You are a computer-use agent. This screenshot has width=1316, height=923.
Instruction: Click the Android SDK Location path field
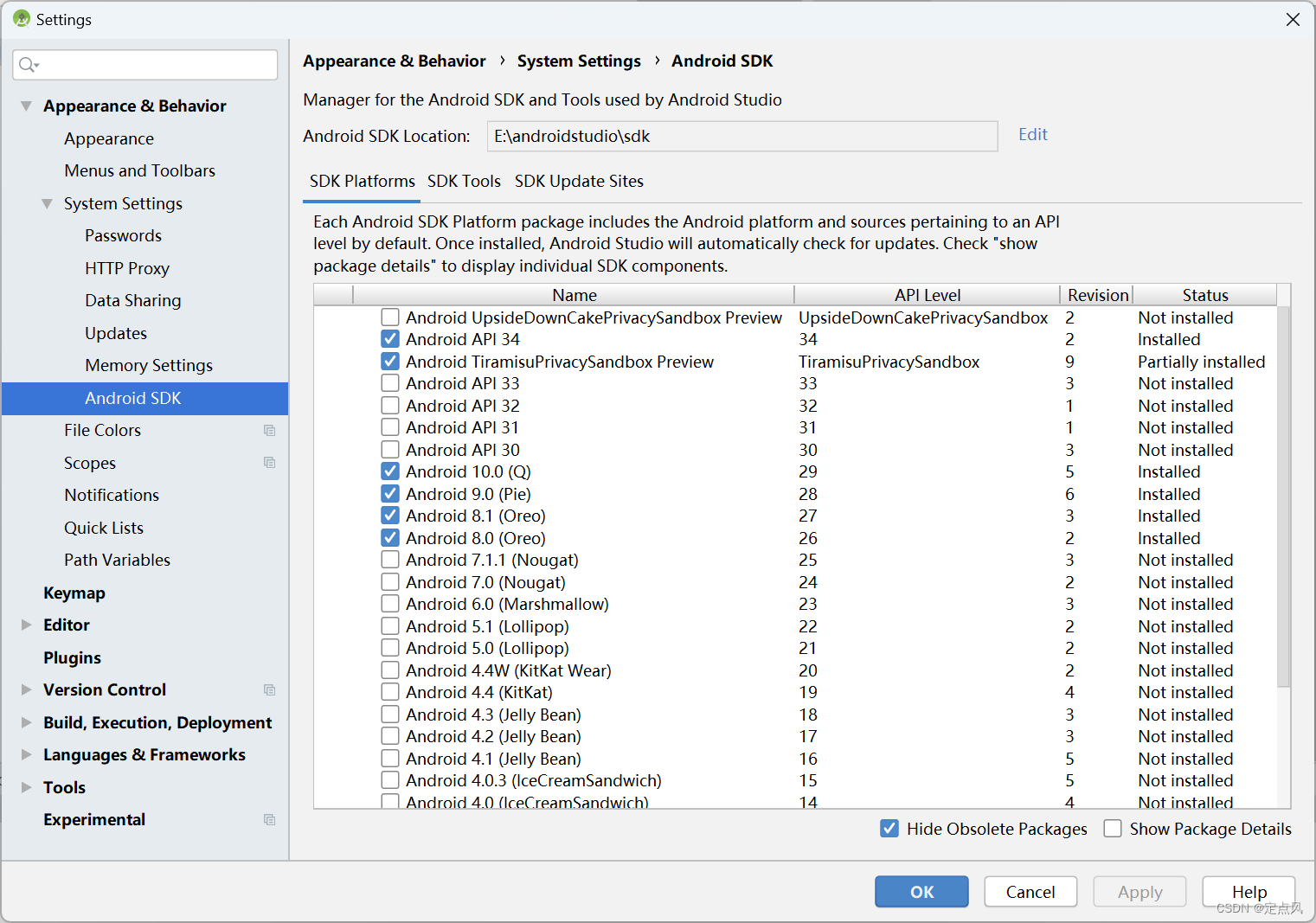coord(742,136)
